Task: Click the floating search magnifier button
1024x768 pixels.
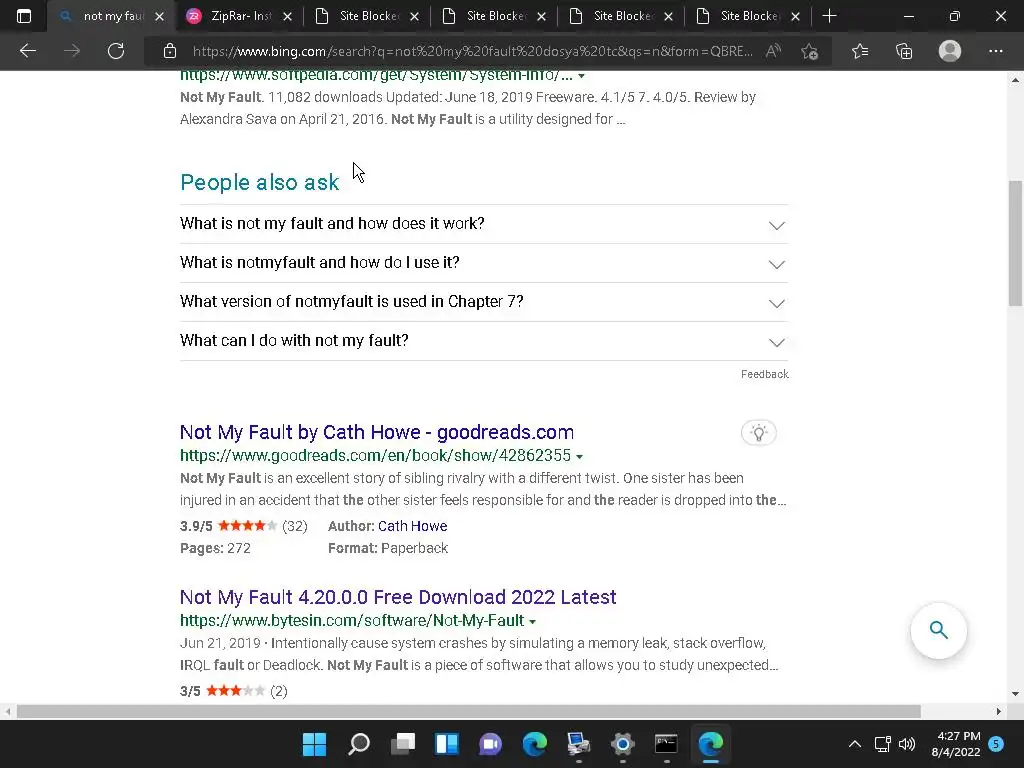Action: [938, 630]
